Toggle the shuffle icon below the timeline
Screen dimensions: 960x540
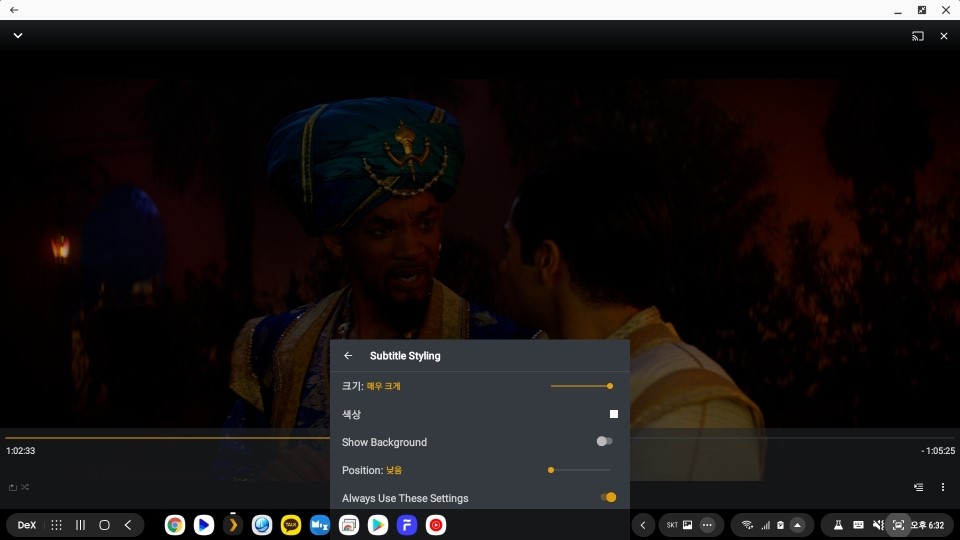coord(25,487)
